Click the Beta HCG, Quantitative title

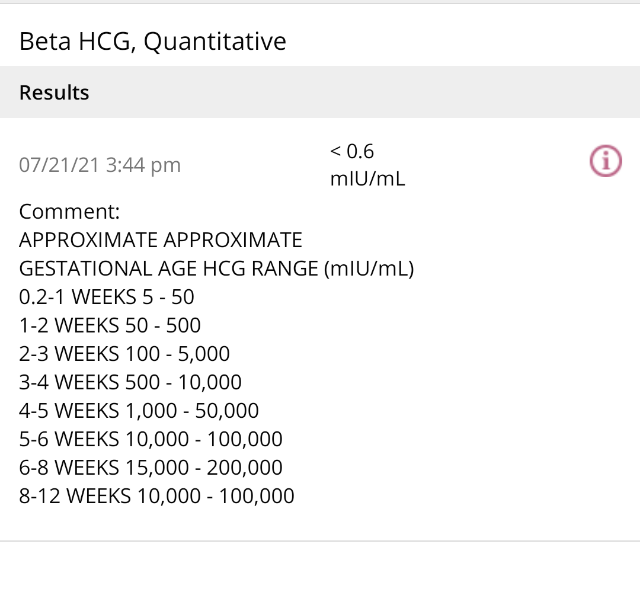click(152, 41)
